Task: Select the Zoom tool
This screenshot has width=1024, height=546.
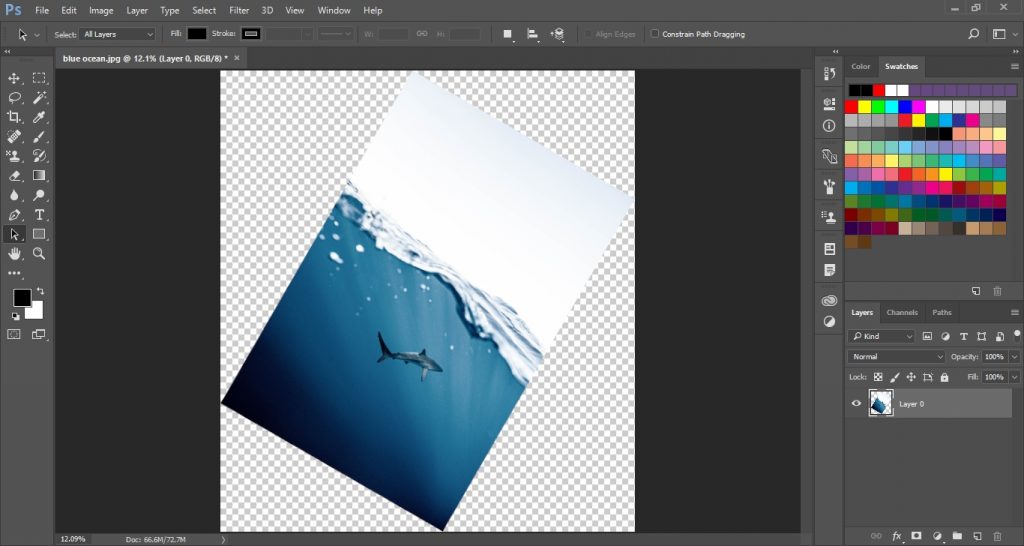Action: [39, 253]
